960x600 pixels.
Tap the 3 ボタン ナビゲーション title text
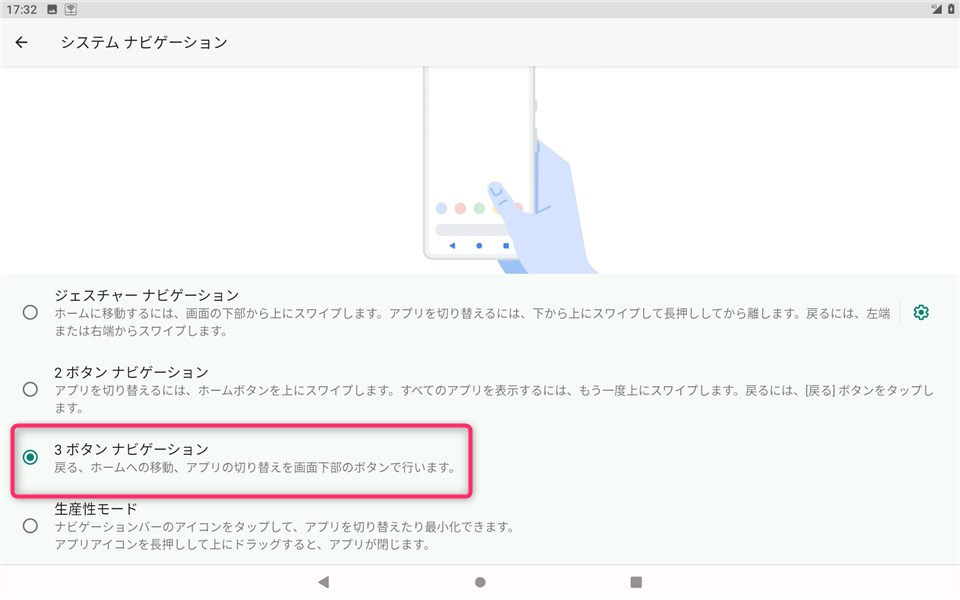(132, 449)
